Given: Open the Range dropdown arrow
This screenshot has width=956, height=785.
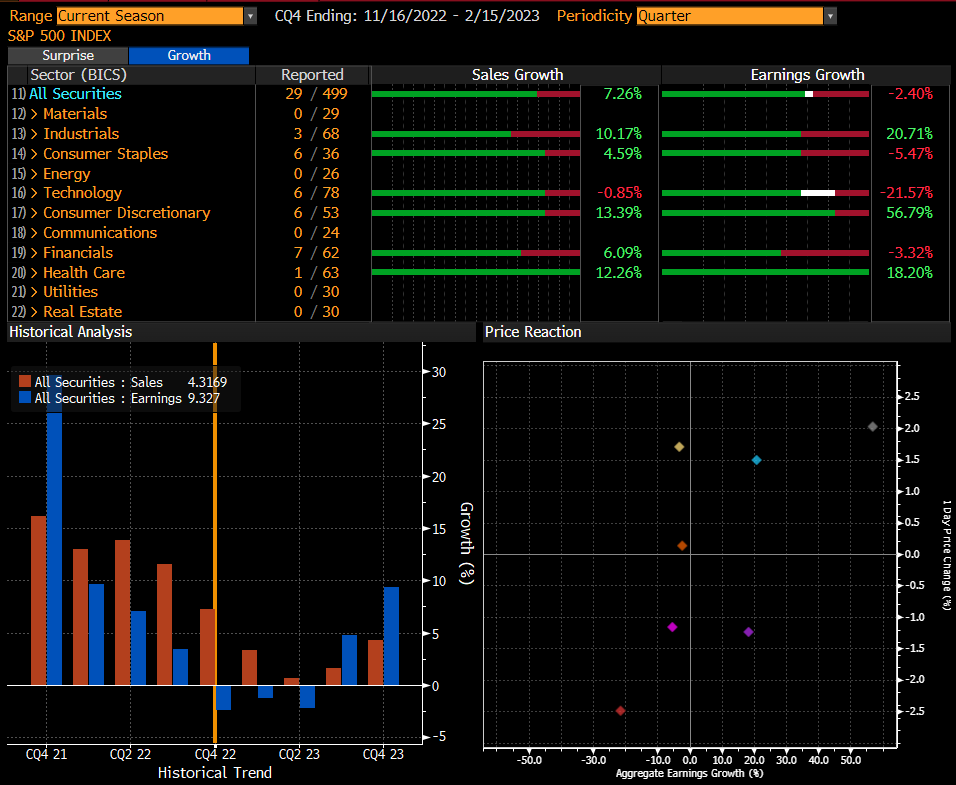Looking at the screenshot, I should 250,16.
